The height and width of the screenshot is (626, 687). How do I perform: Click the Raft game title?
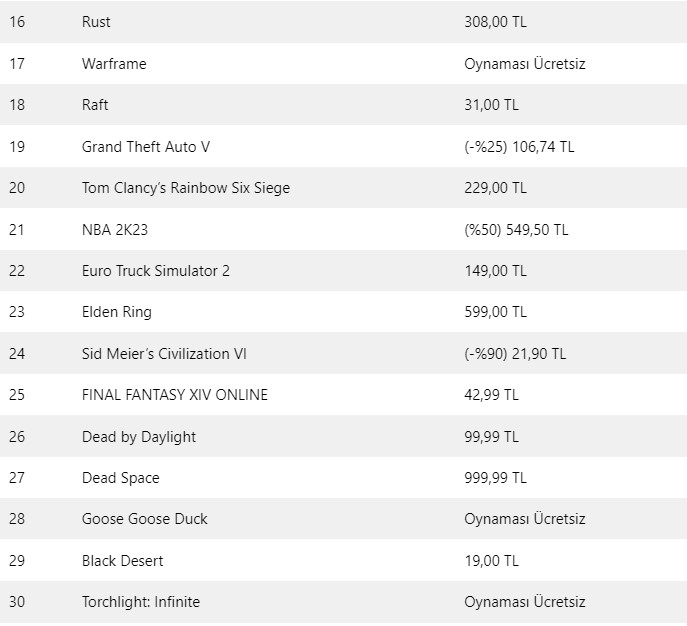(95, 105)
